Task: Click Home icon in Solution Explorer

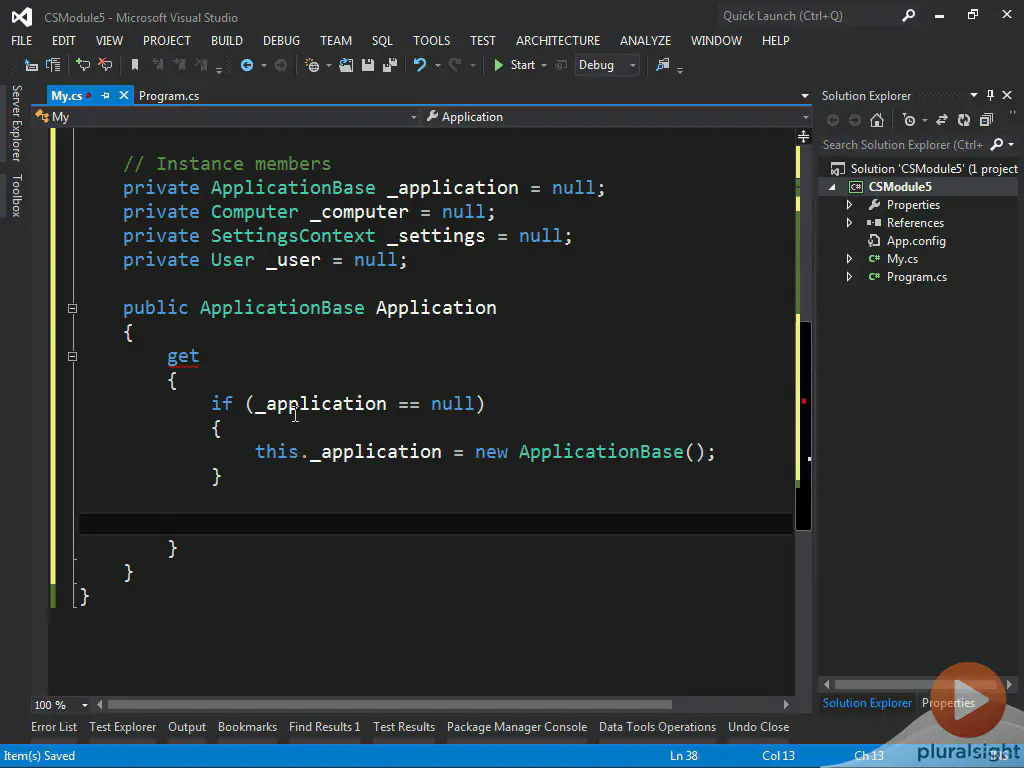Action: [877, 120]
